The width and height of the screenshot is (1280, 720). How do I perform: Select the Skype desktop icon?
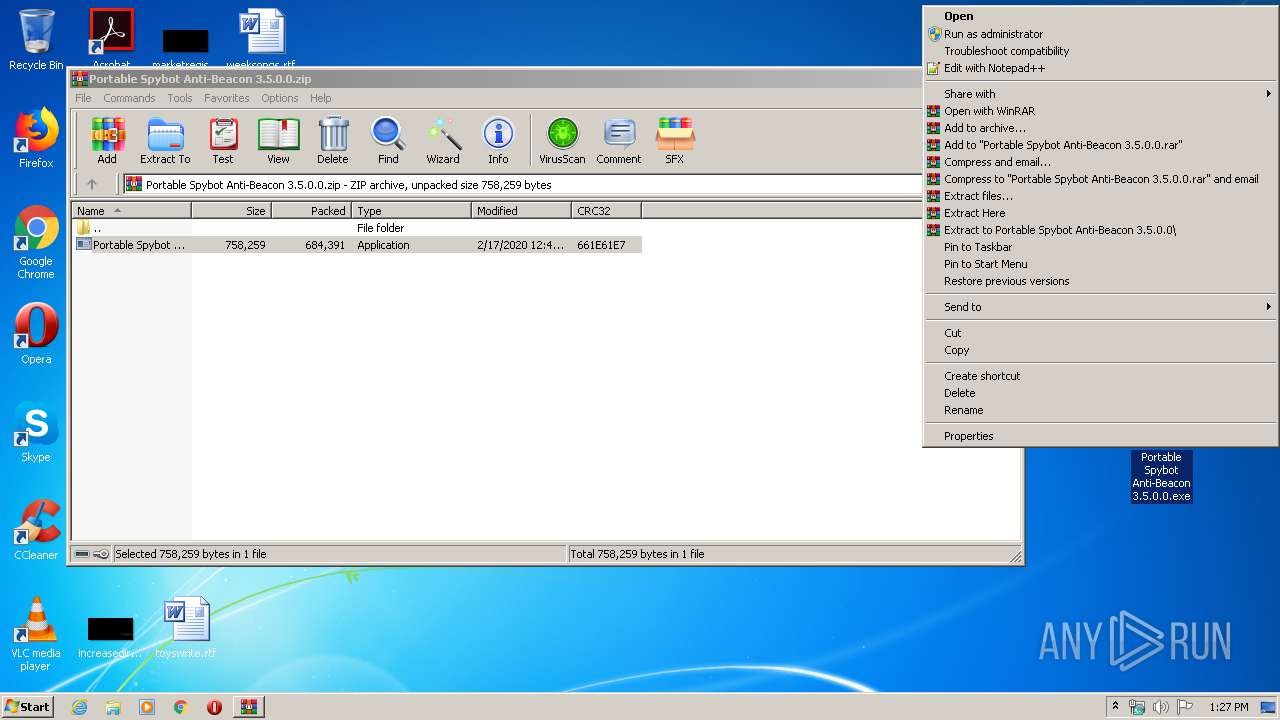36,432
